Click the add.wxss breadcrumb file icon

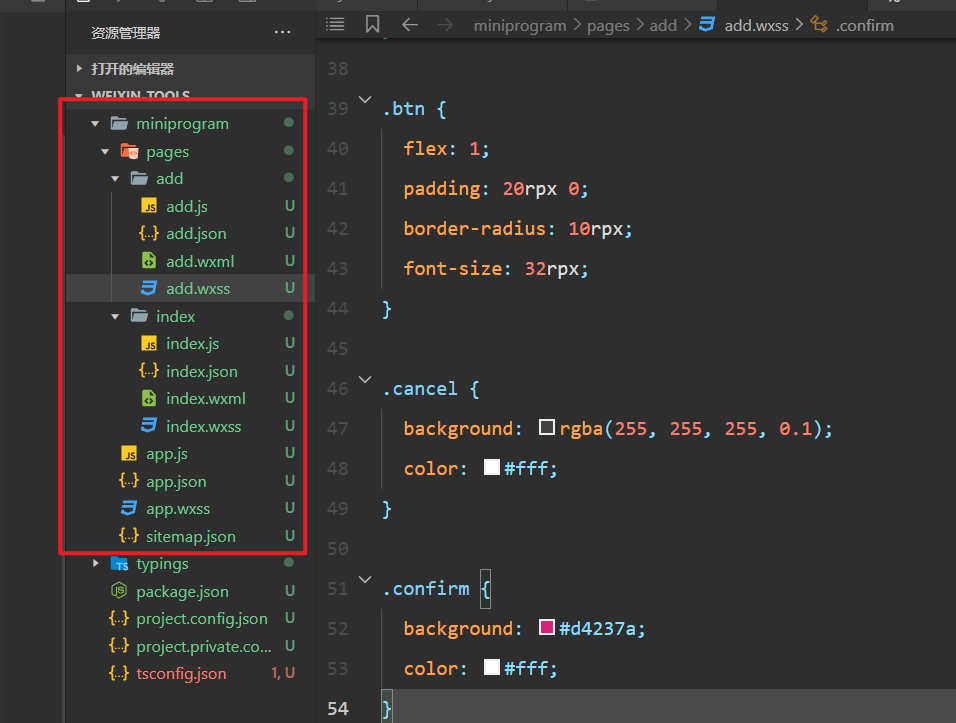(x=707, y=24)
